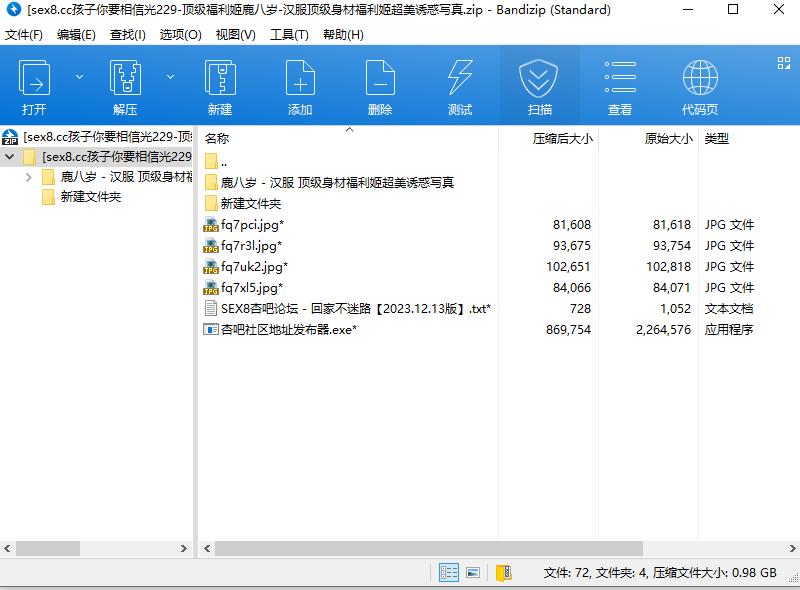Click the 打开 (Open) toolbar icon
Viewport: 800px width, 590px height.
click(34, 78)
